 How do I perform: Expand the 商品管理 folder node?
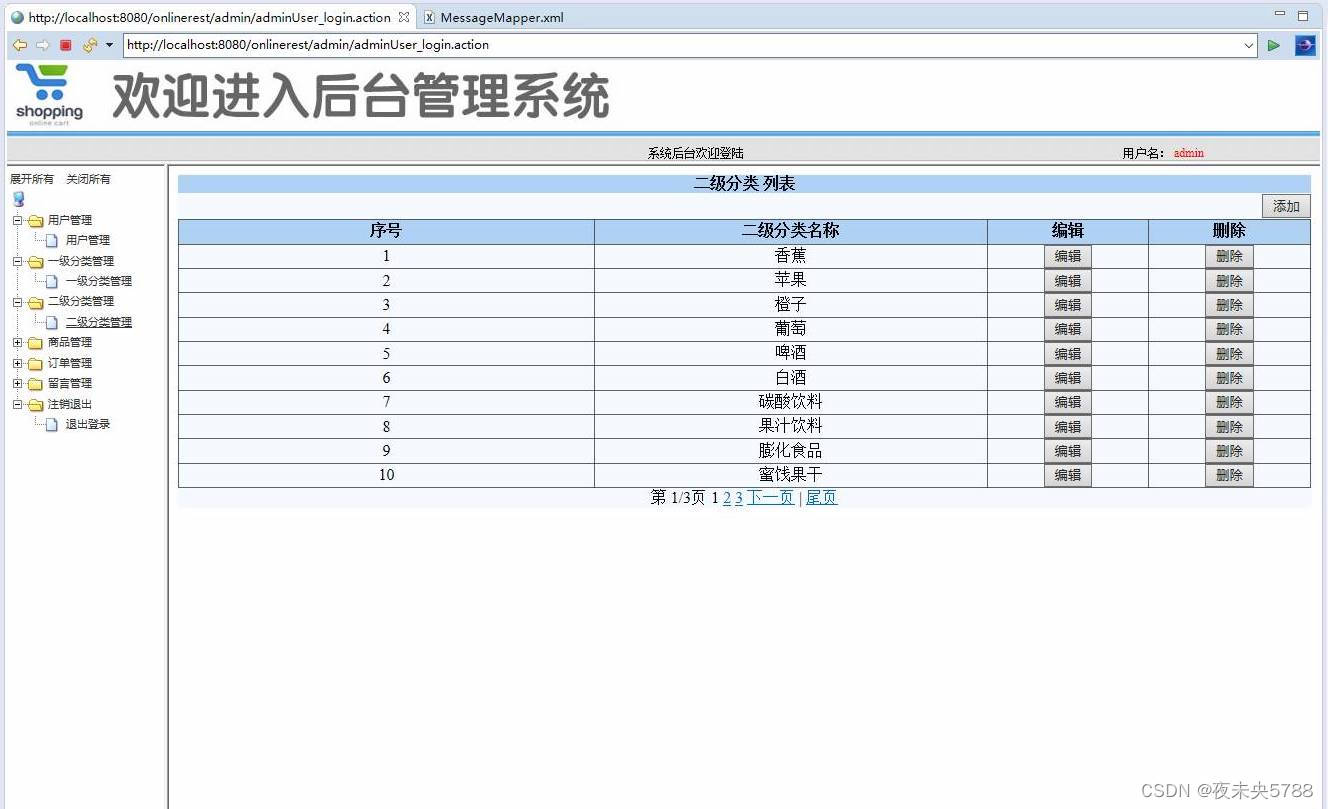coord(17,342)
